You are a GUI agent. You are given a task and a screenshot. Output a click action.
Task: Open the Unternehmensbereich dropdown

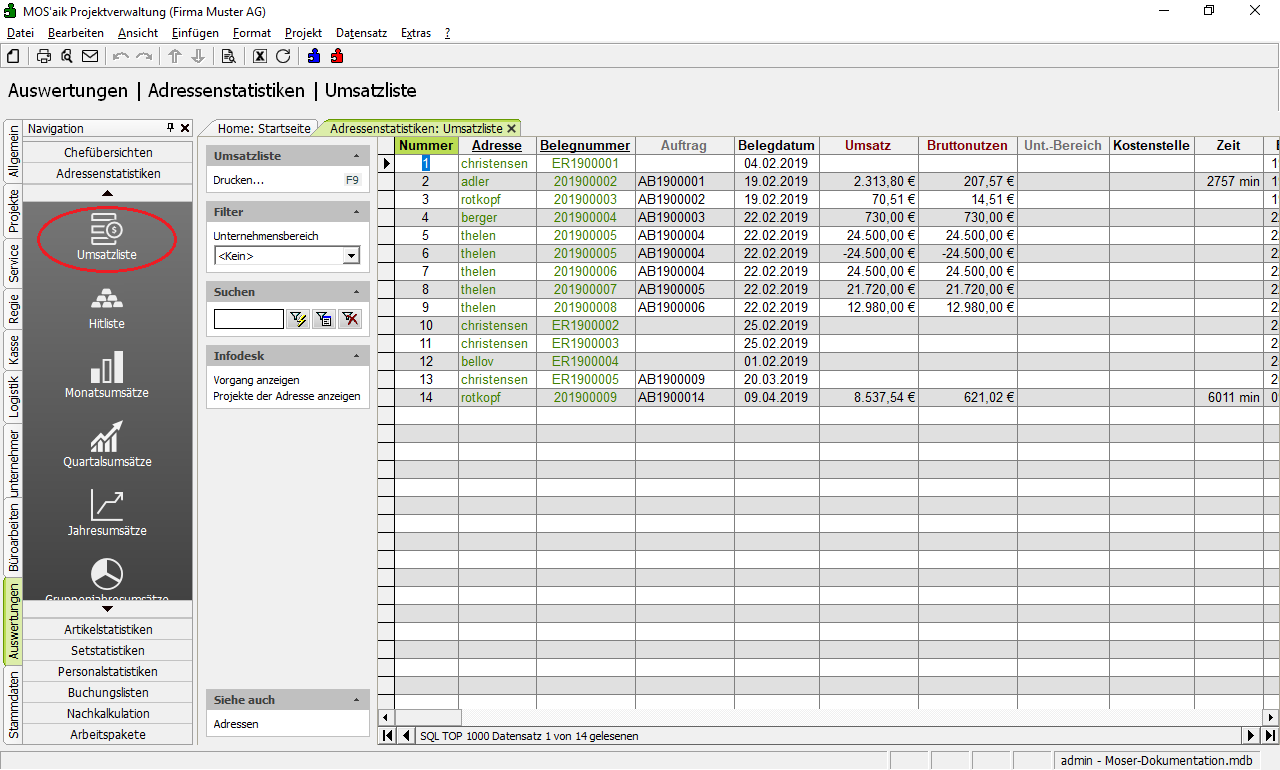(350, 256)
